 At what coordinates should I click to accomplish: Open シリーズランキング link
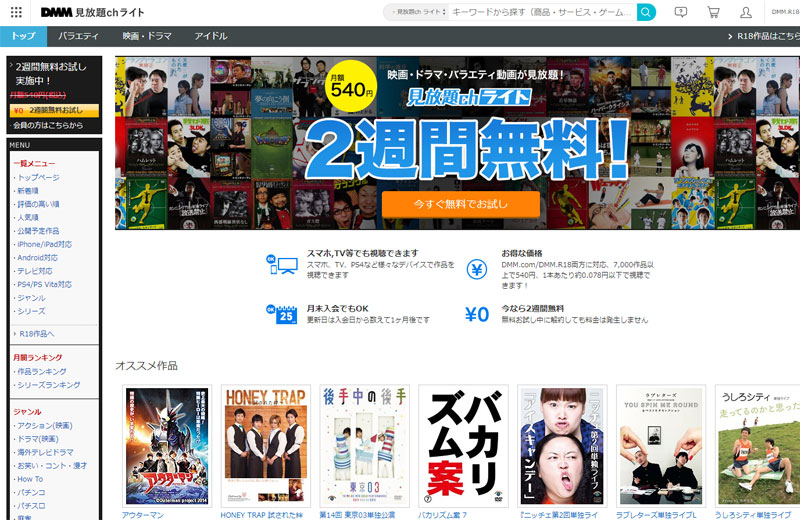pos(49,385)
